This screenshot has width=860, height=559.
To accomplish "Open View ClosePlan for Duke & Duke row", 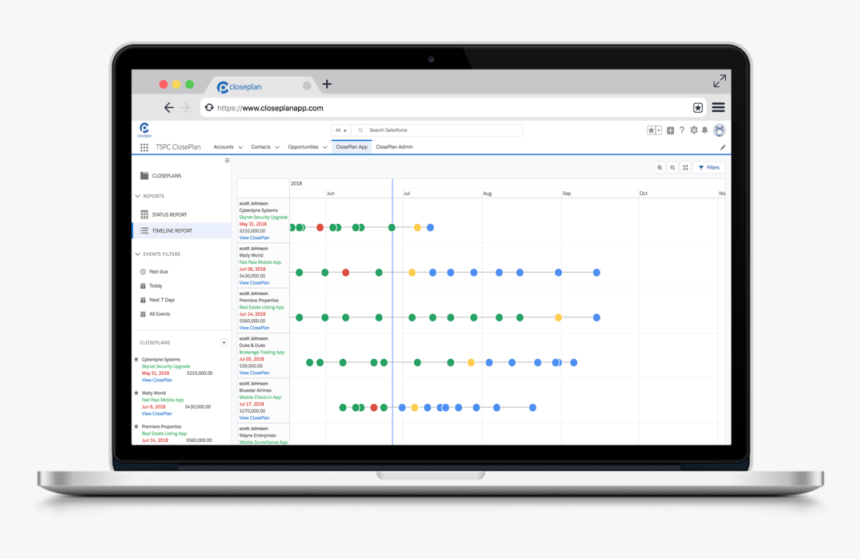I will (254, 372).
